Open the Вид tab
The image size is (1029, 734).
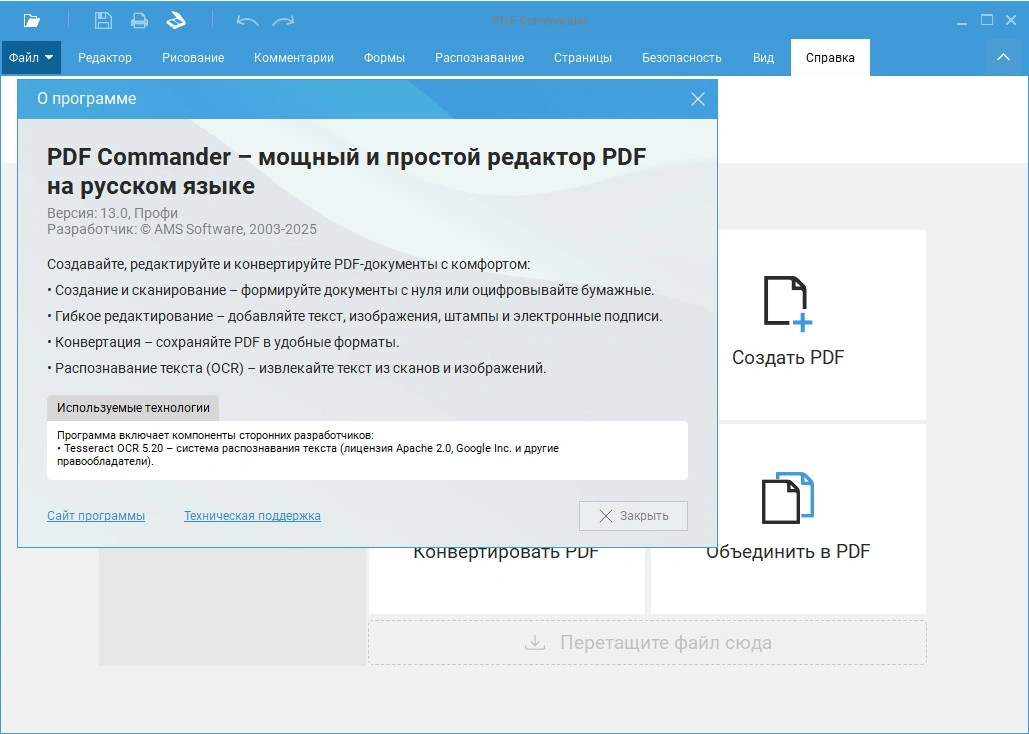click(763, 58)
